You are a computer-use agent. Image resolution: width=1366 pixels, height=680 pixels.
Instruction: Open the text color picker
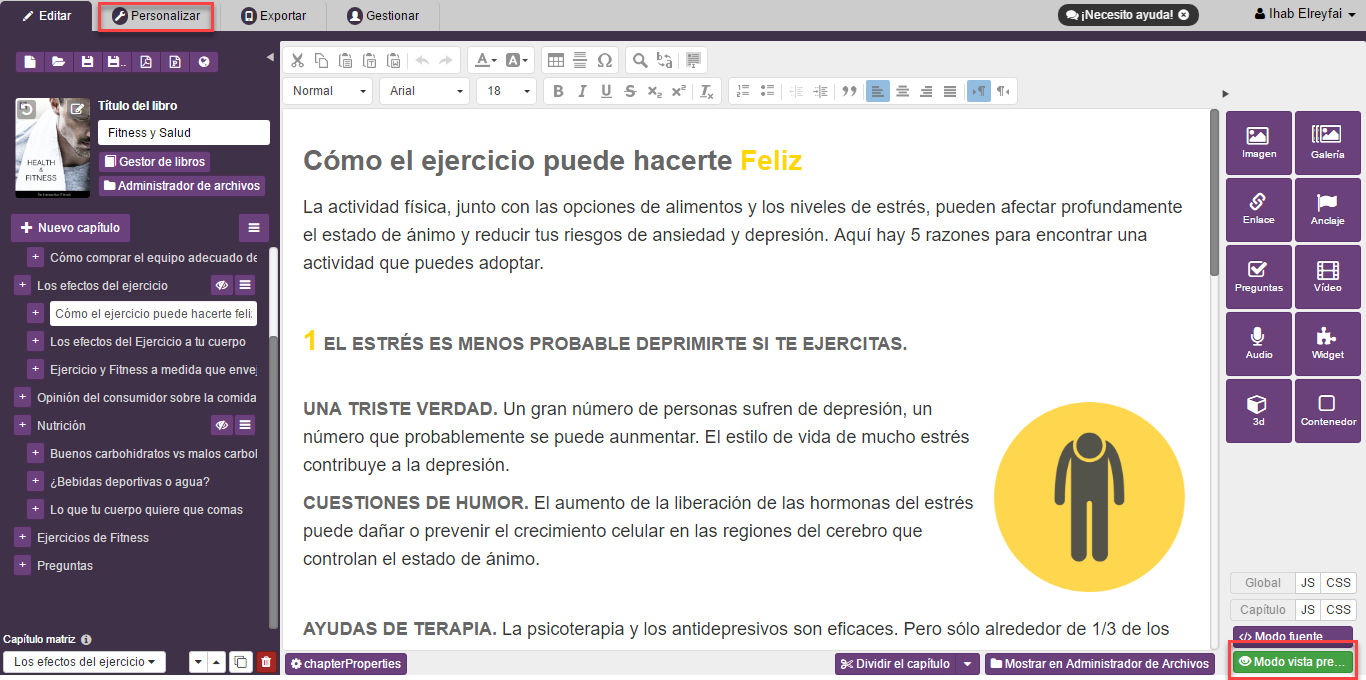487,60
